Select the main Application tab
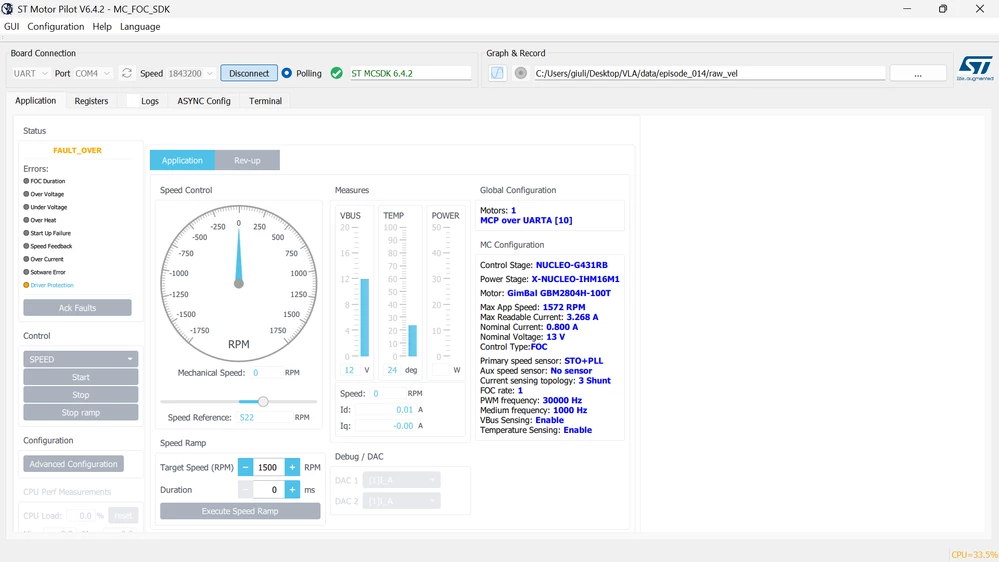The image size is (999, 562). pos(36,101)
